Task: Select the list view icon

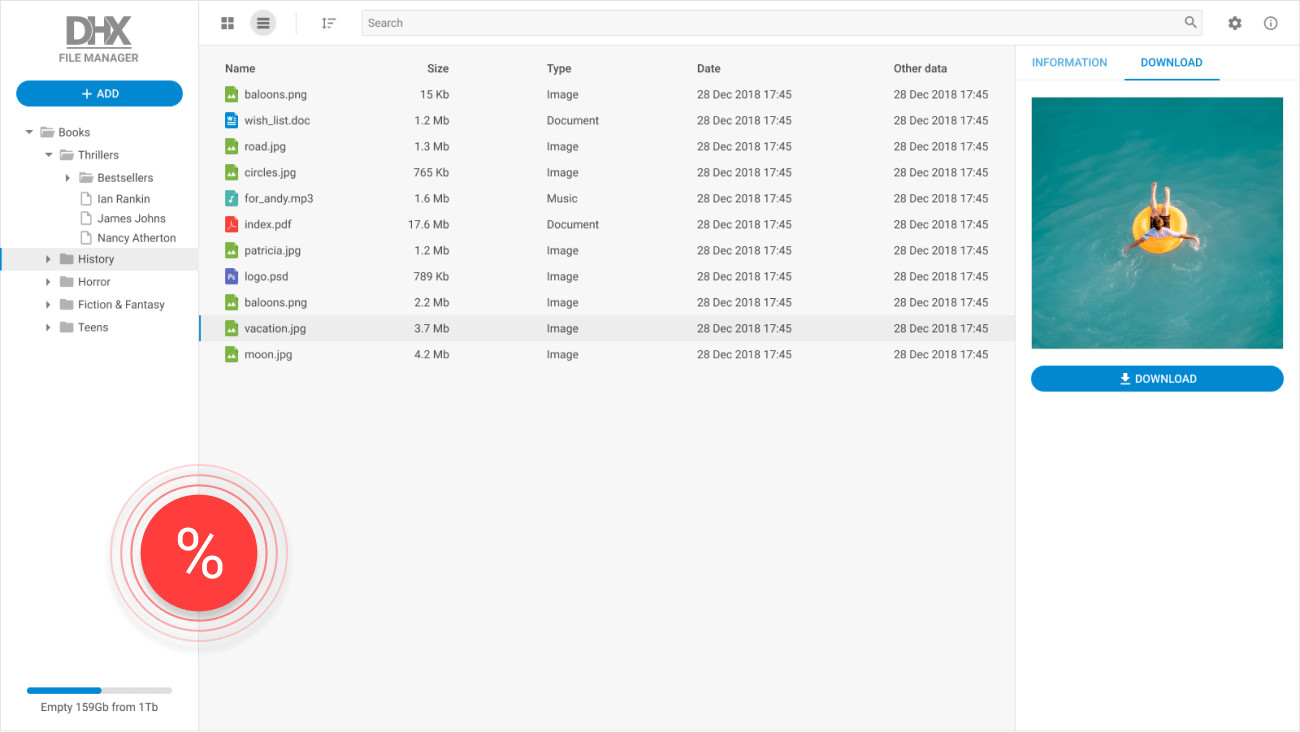Action: point(263,22)
